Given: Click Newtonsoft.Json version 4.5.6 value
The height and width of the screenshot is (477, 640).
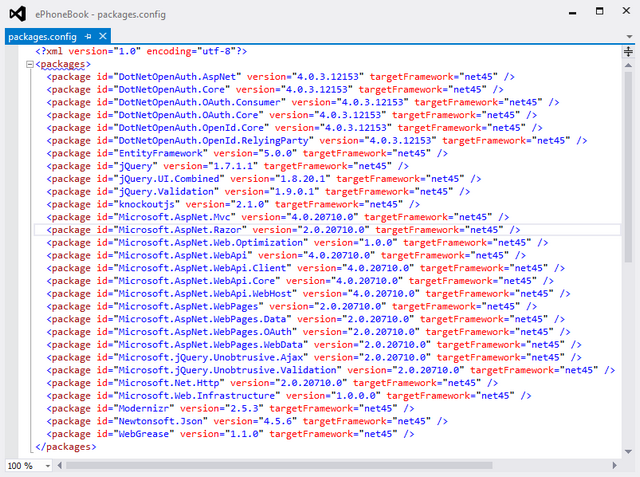Looking at the screenshot, I should 278,421.
